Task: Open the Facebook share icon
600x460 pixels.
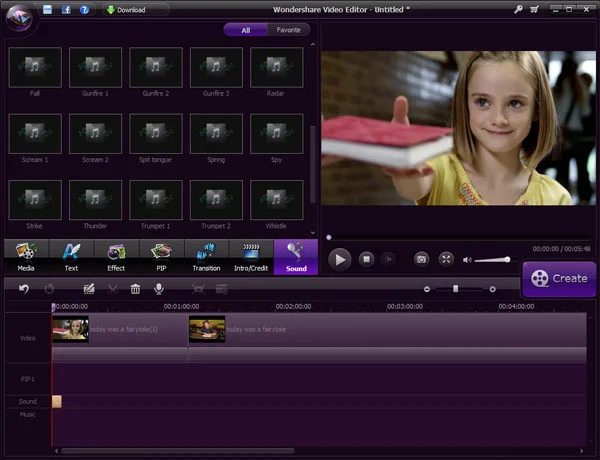Action: pos(66,9)
